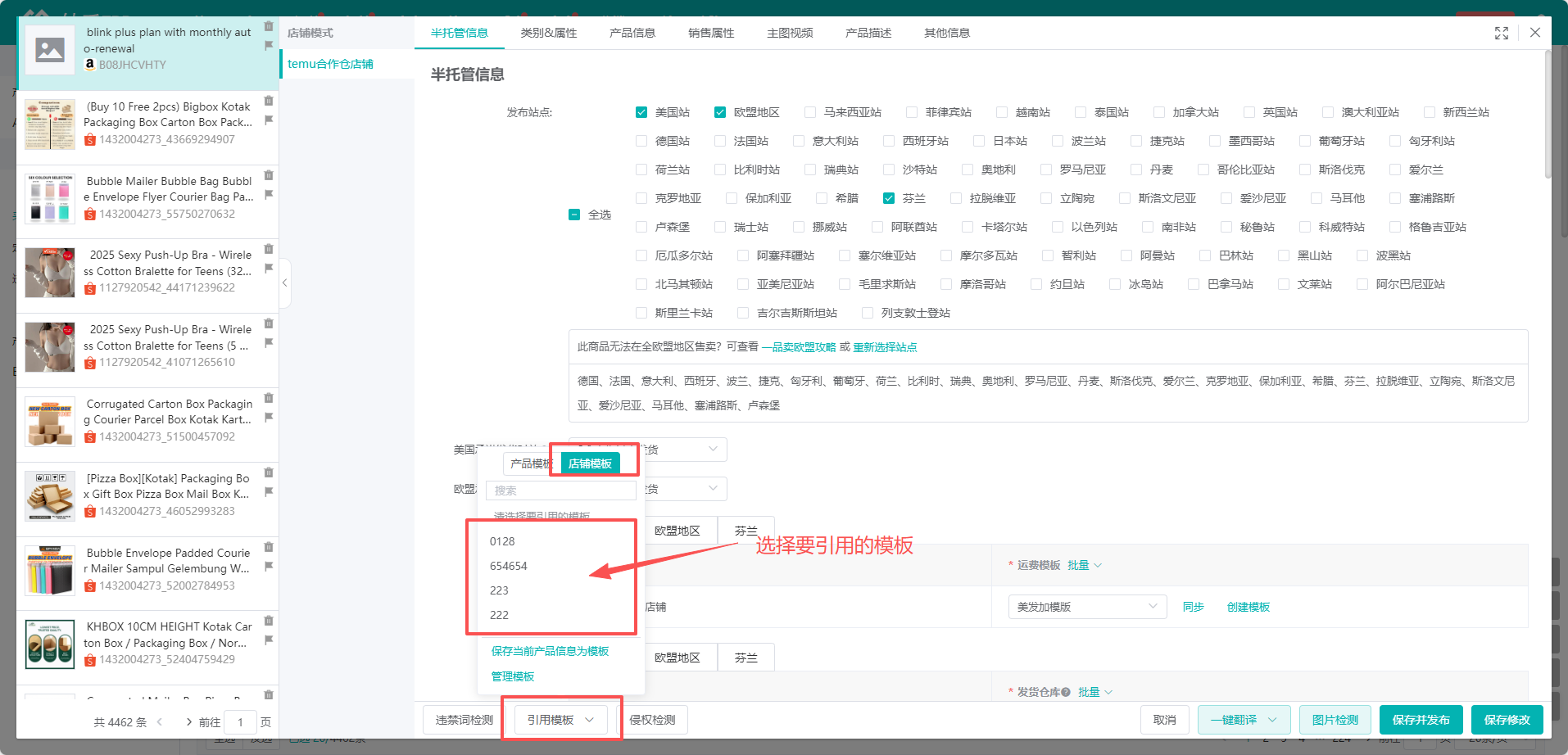Flag the Corrugated Carton Box product

click(269, 418)
